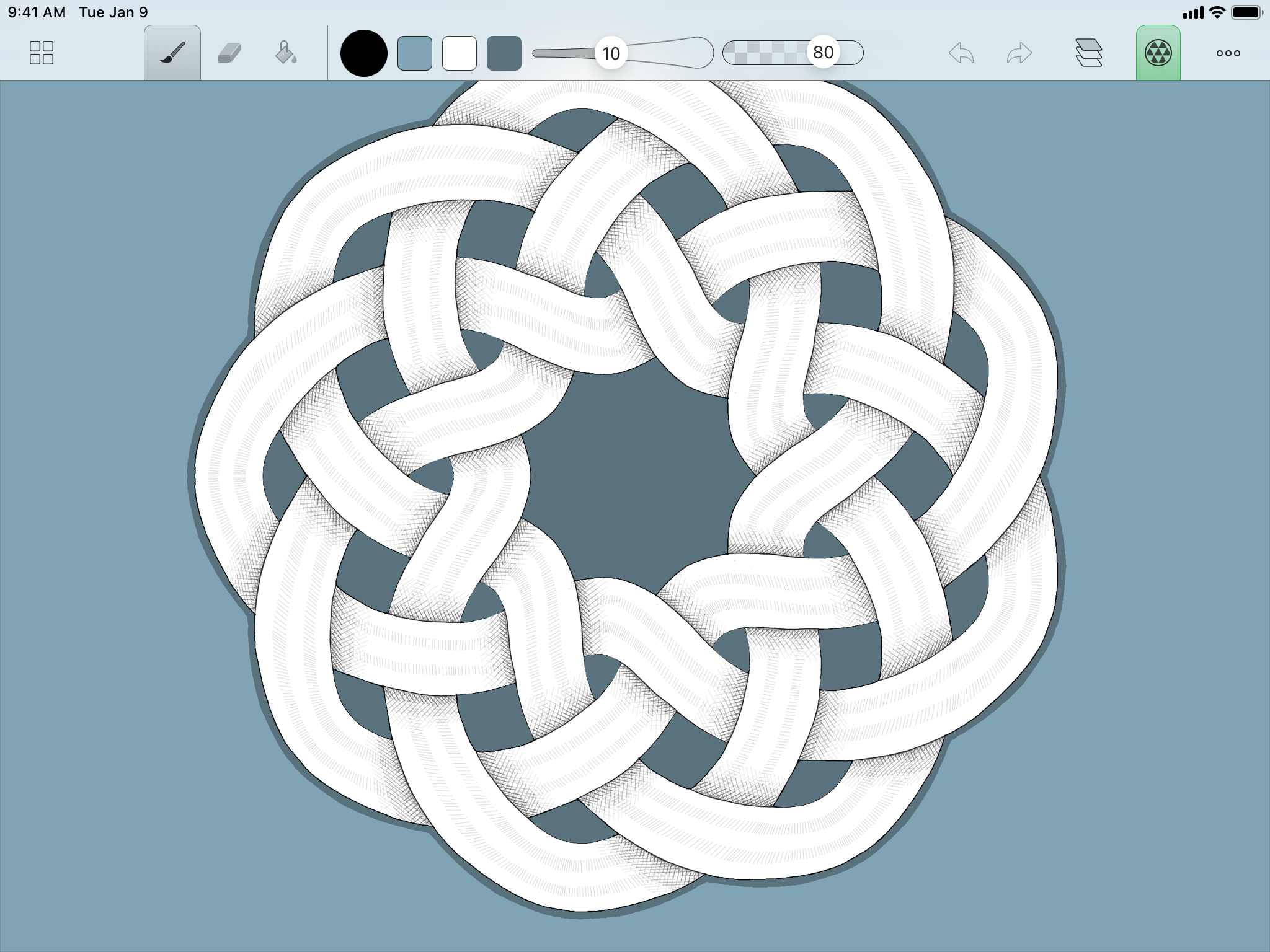
Task: Pick the current black color circle
Action: tap(364, 53)
